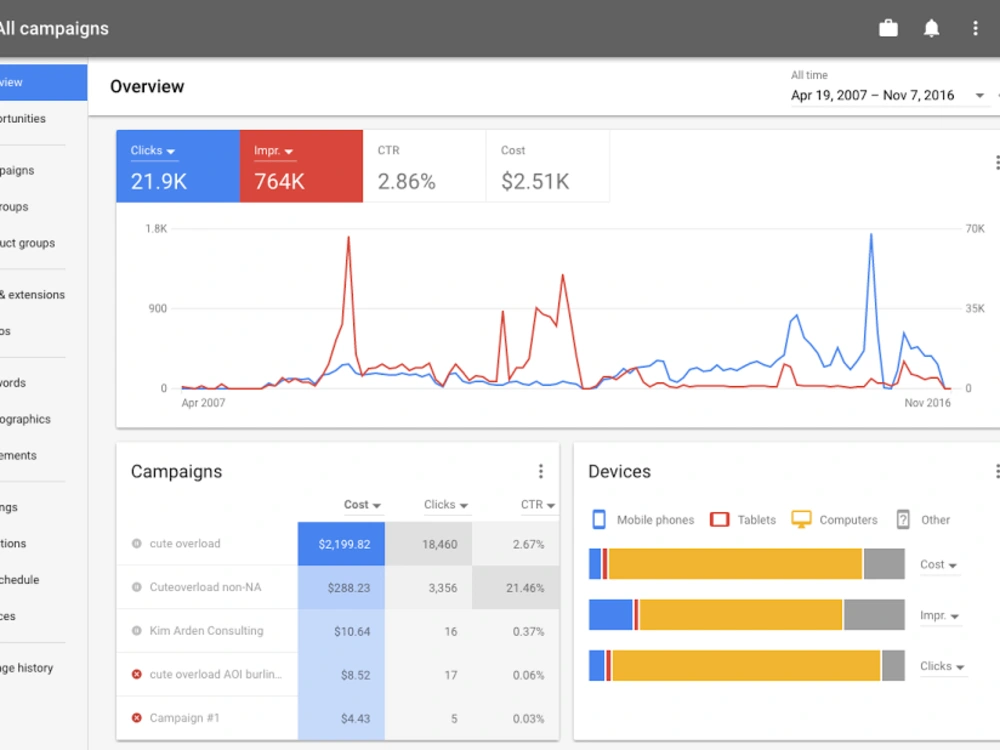1000x750 pixels.
Task: Click the Overview page heading
Action: click(x=147, y=87)
